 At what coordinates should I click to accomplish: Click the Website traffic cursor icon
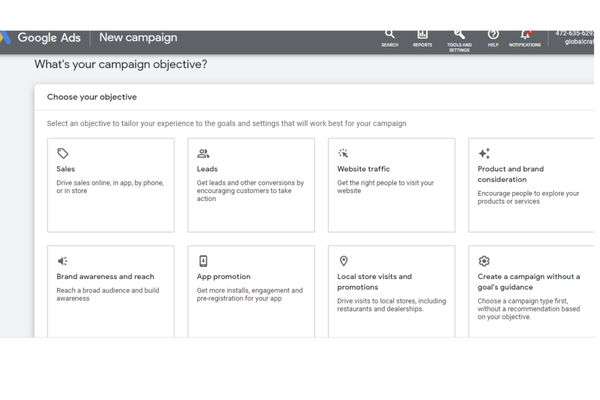click(343, 153)
